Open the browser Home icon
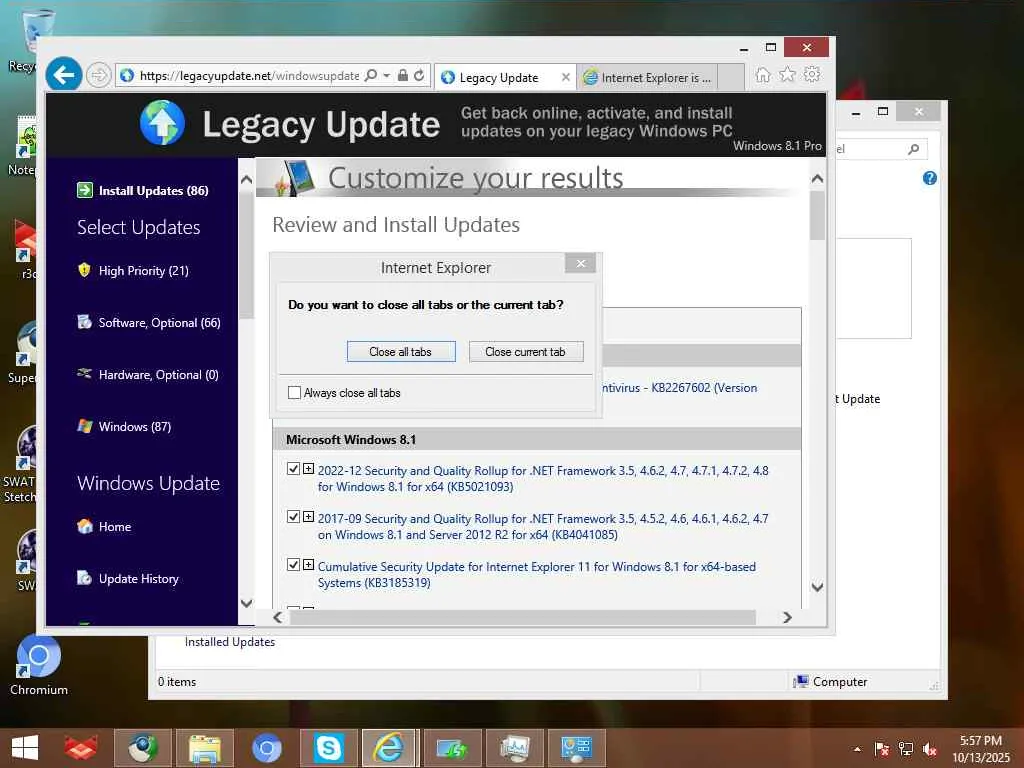Image resolution: width=1024 pixels, height=768 pixels. click(763, 75)
